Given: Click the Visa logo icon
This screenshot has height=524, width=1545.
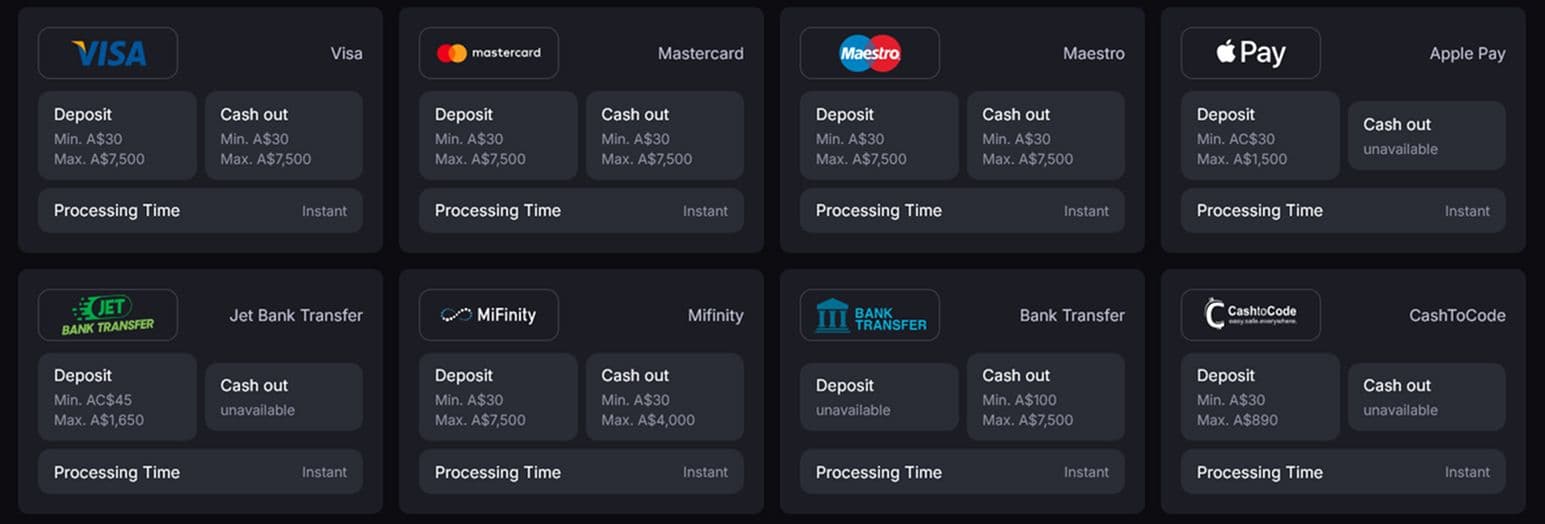Looking at the screenshot, I should (108, 53).
